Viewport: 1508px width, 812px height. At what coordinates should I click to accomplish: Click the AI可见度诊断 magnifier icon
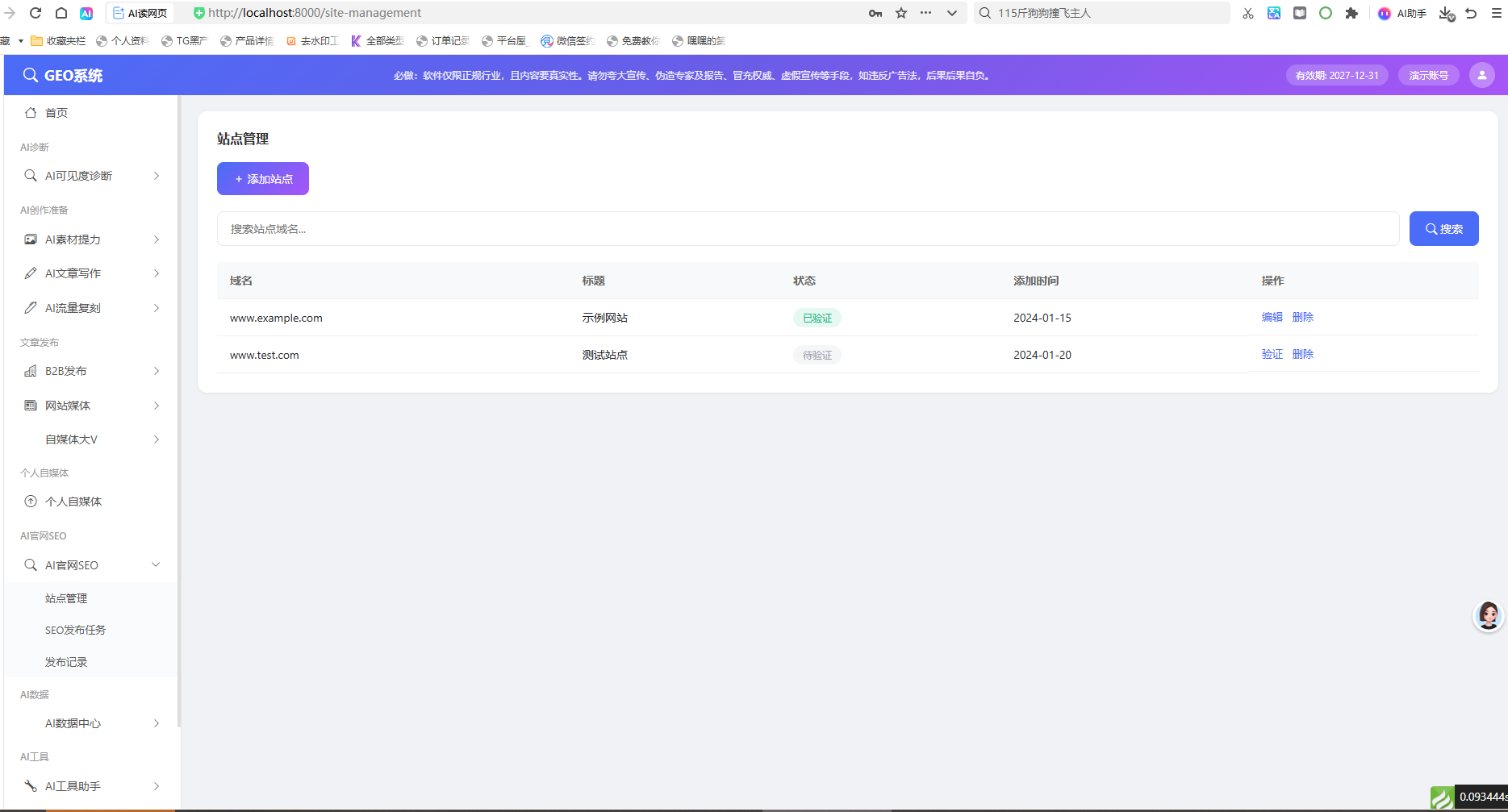coord(31,176)
